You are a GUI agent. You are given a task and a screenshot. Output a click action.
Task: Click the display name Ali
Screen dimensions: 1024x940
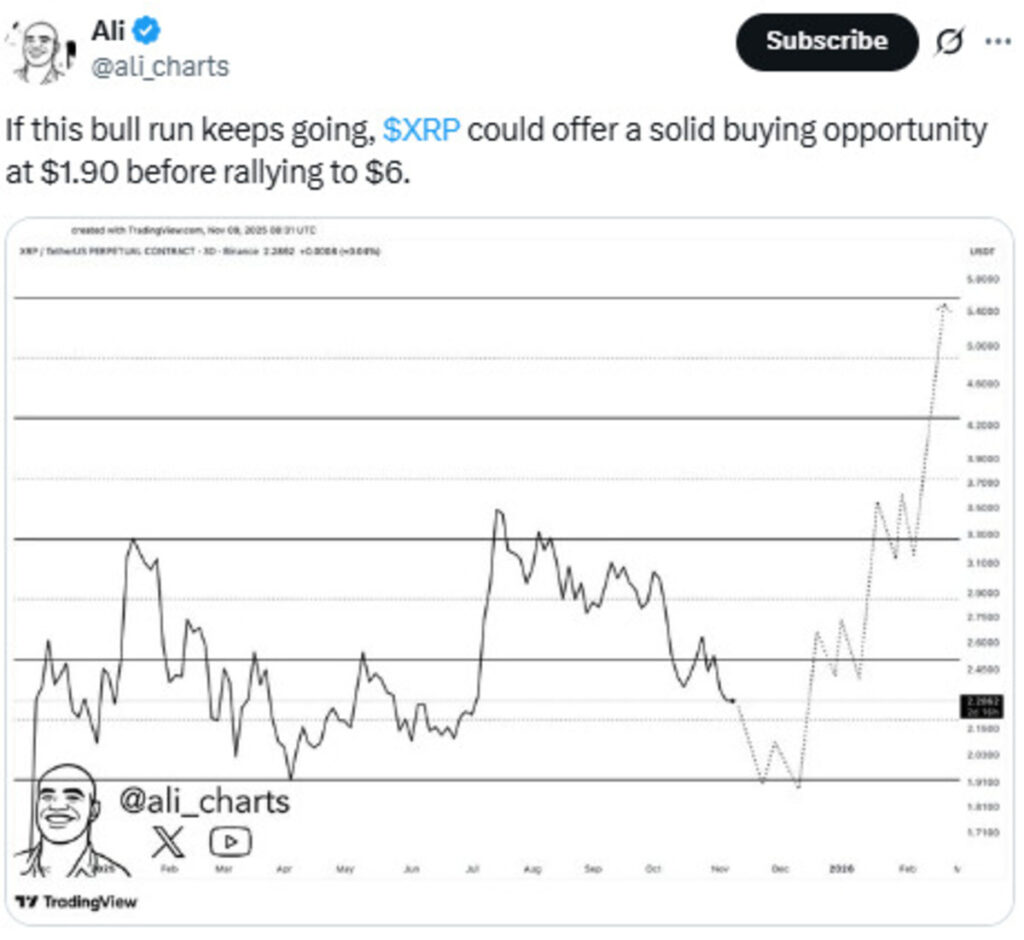tap(108, 31)
